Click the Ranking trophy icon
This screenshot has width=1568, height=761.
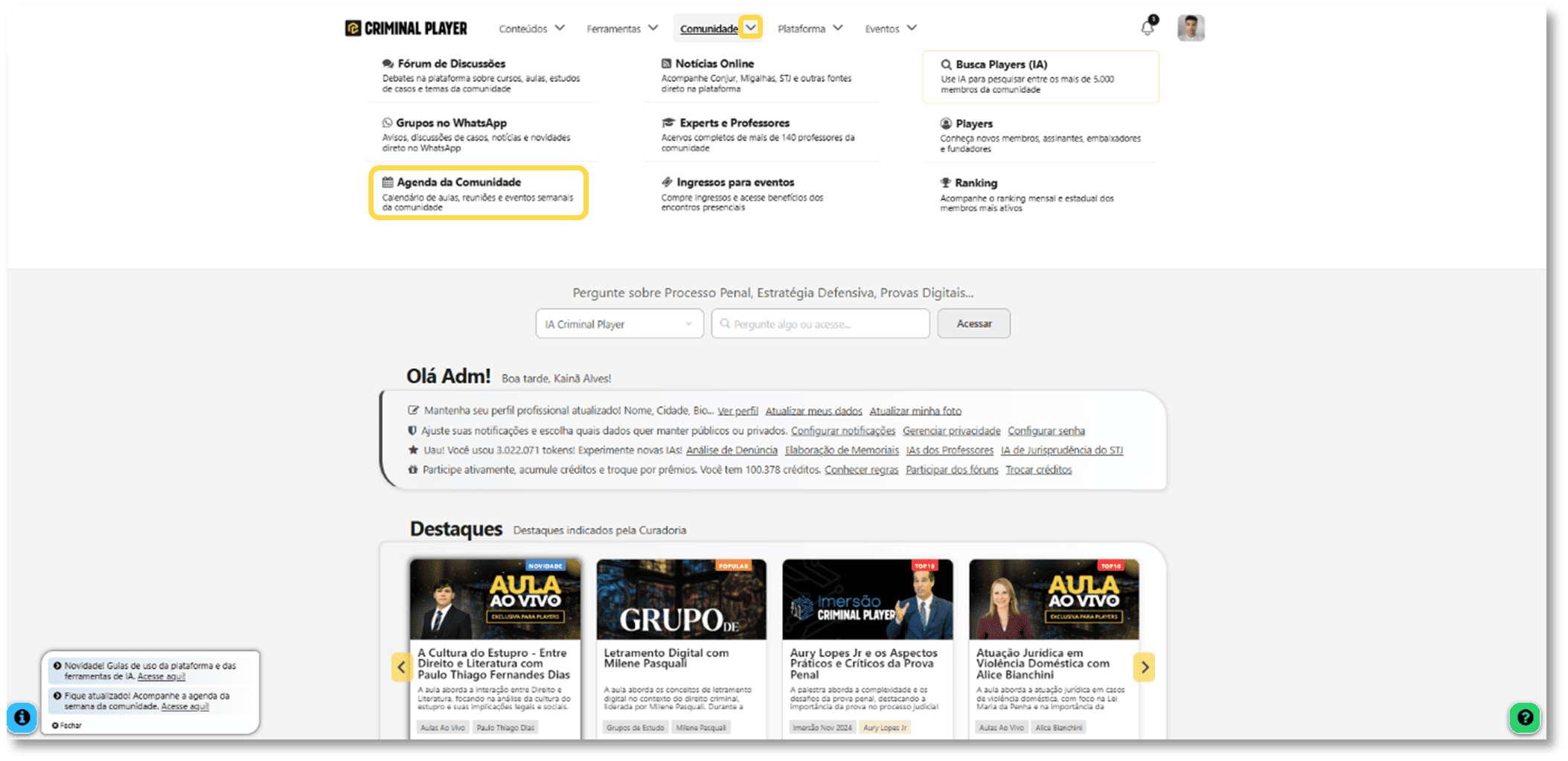(x=946, y=182)
